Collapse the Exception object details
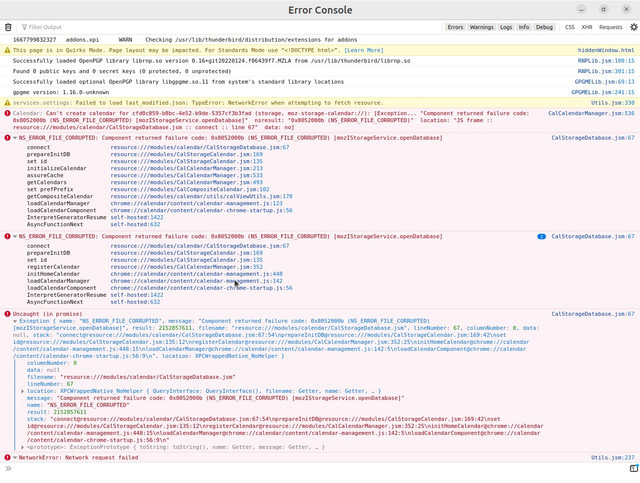Screen dimensions: 640x483 pos(15,321)
